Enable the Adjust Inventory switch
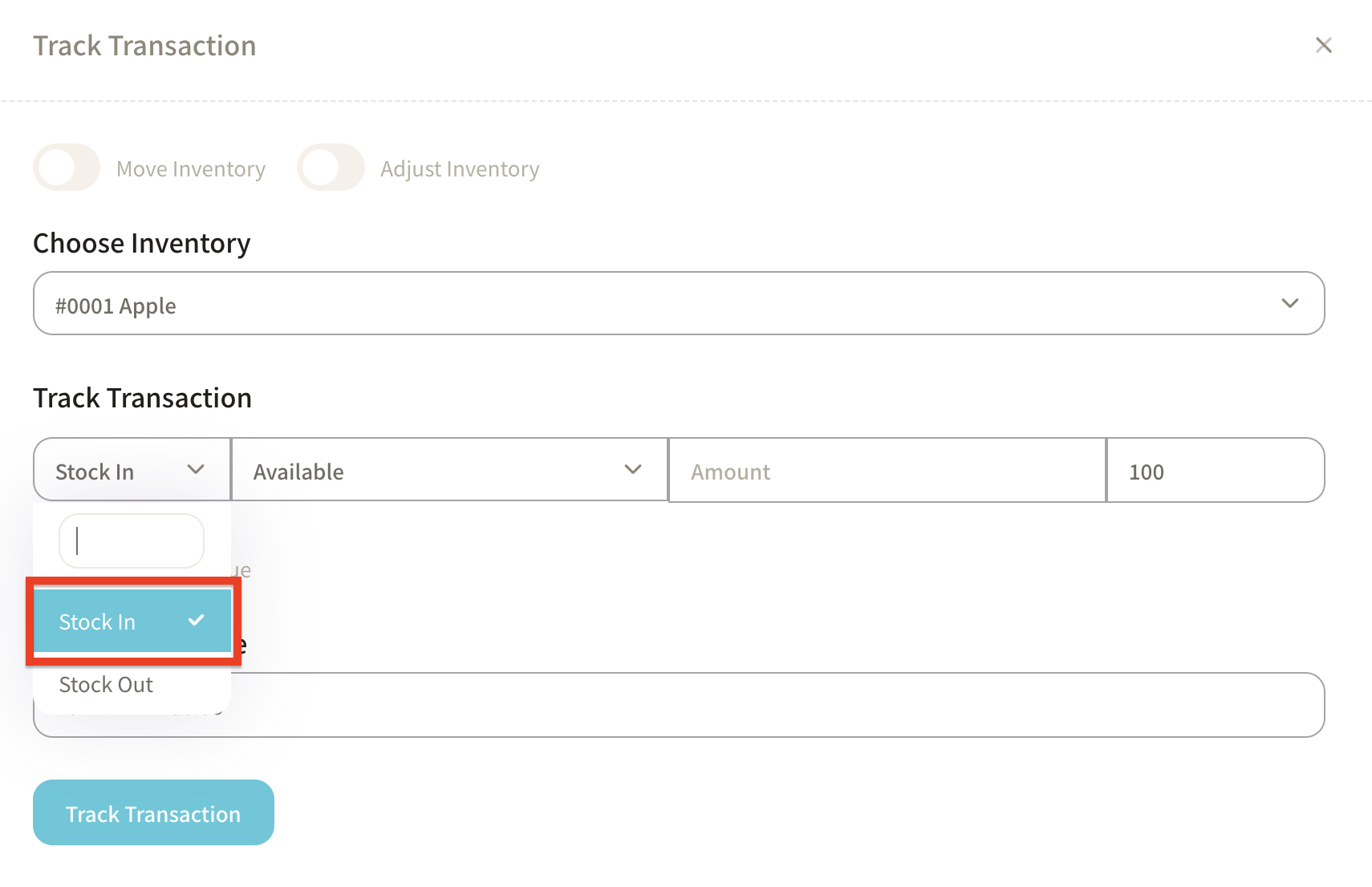 331,168
